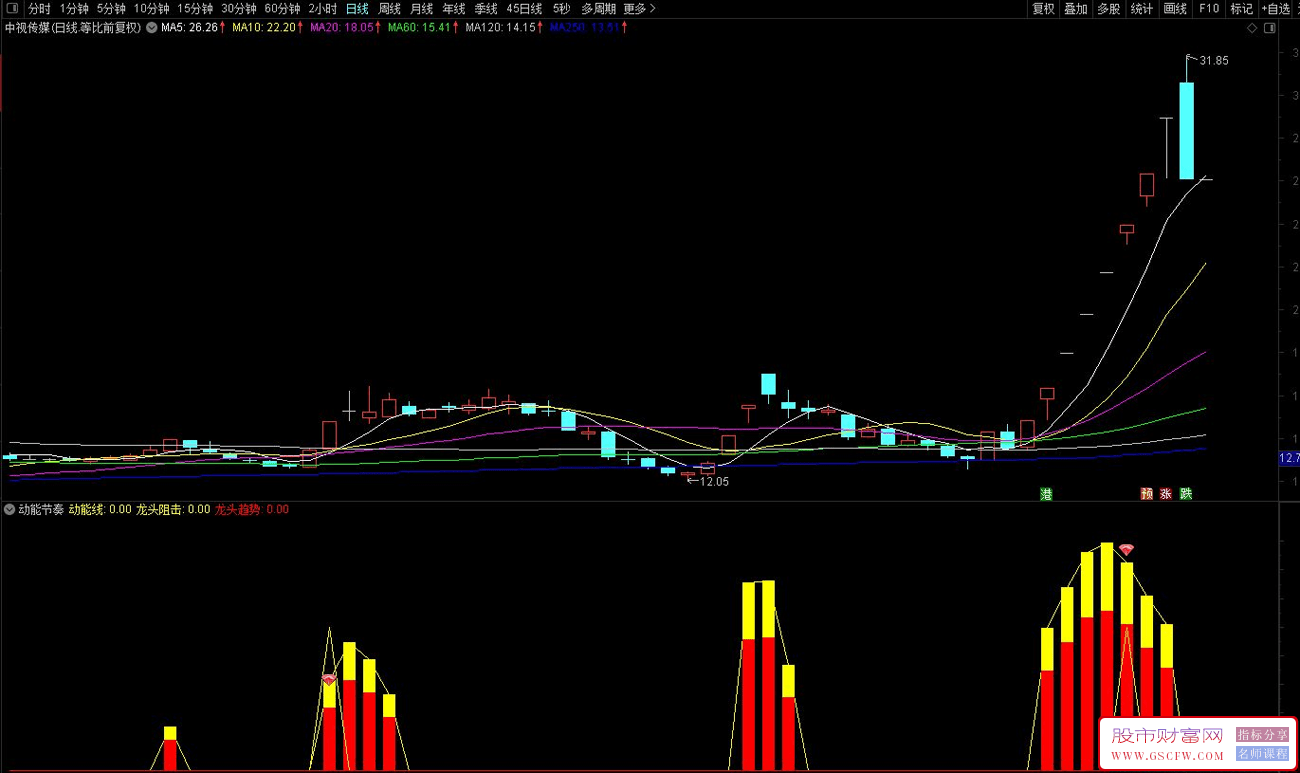
Task: Click the red diamond signal on left cluster
Action: pos(329,680)
